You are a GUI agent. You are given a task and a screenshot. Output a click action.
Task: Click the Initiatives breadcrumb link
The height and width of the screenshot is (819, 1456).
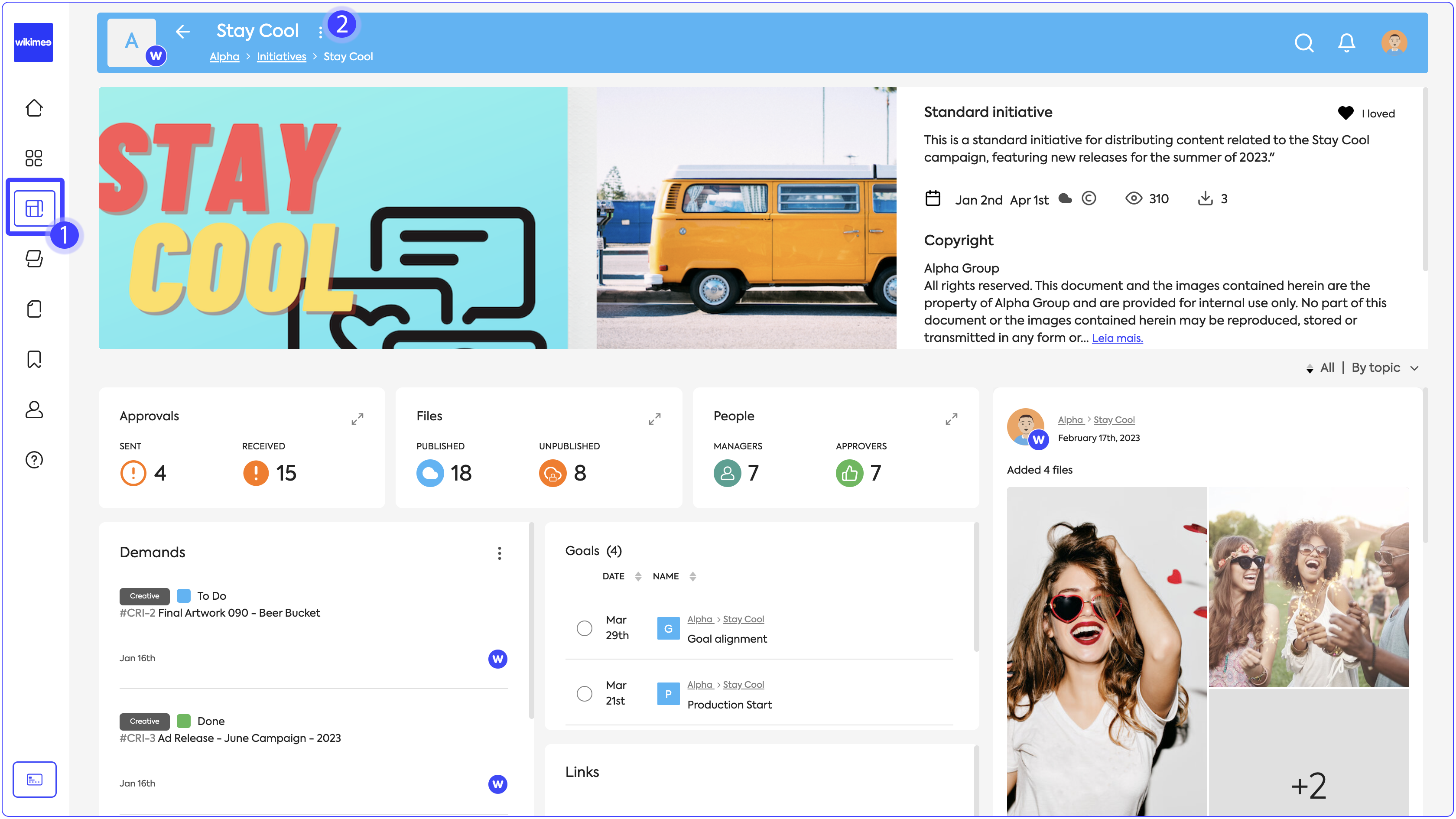281,56
